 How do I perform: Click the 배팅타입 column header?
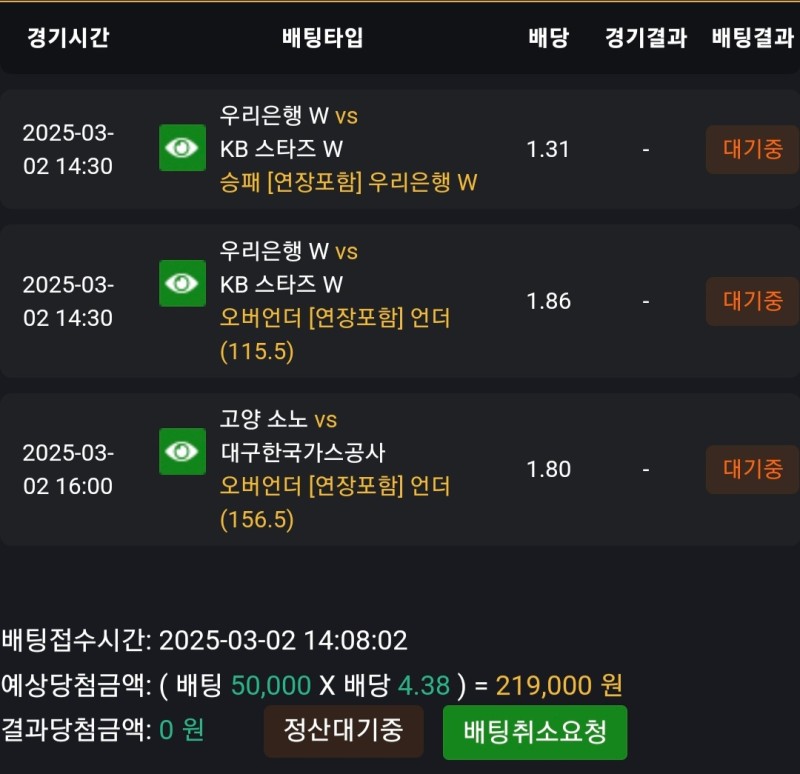coord(323,38)
